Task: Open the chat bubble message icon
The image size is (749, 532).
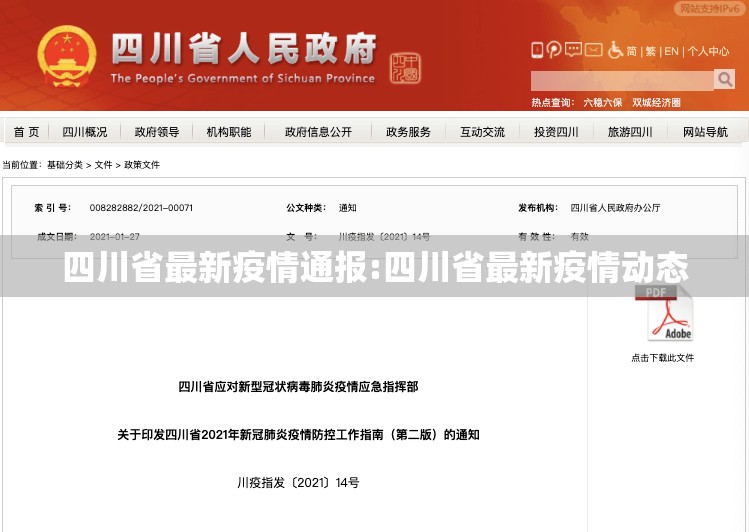Action: pyautogui.click(x=573, y=50)
